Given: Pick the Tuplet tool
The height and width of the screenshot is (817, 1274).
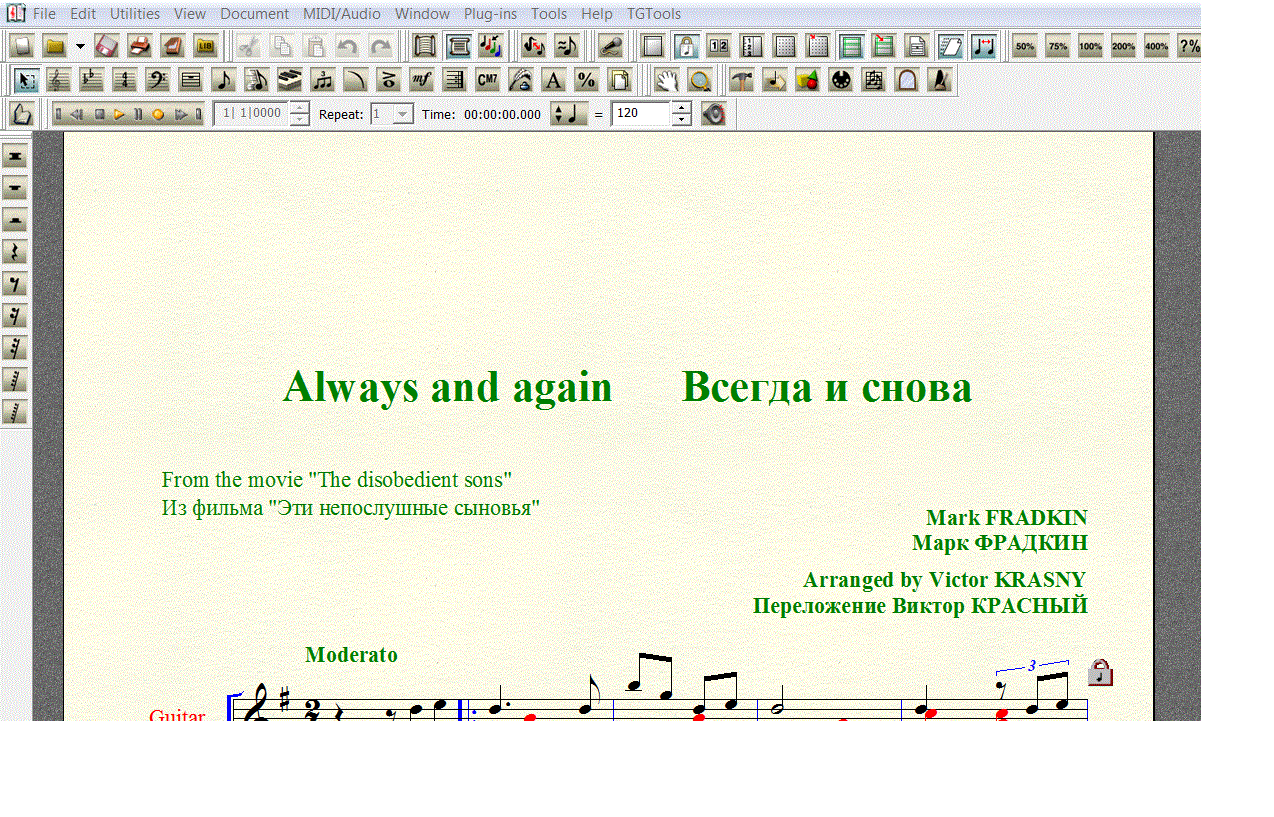Looking at the screenshot, I should pyautogui.click(x=322, y=80).
